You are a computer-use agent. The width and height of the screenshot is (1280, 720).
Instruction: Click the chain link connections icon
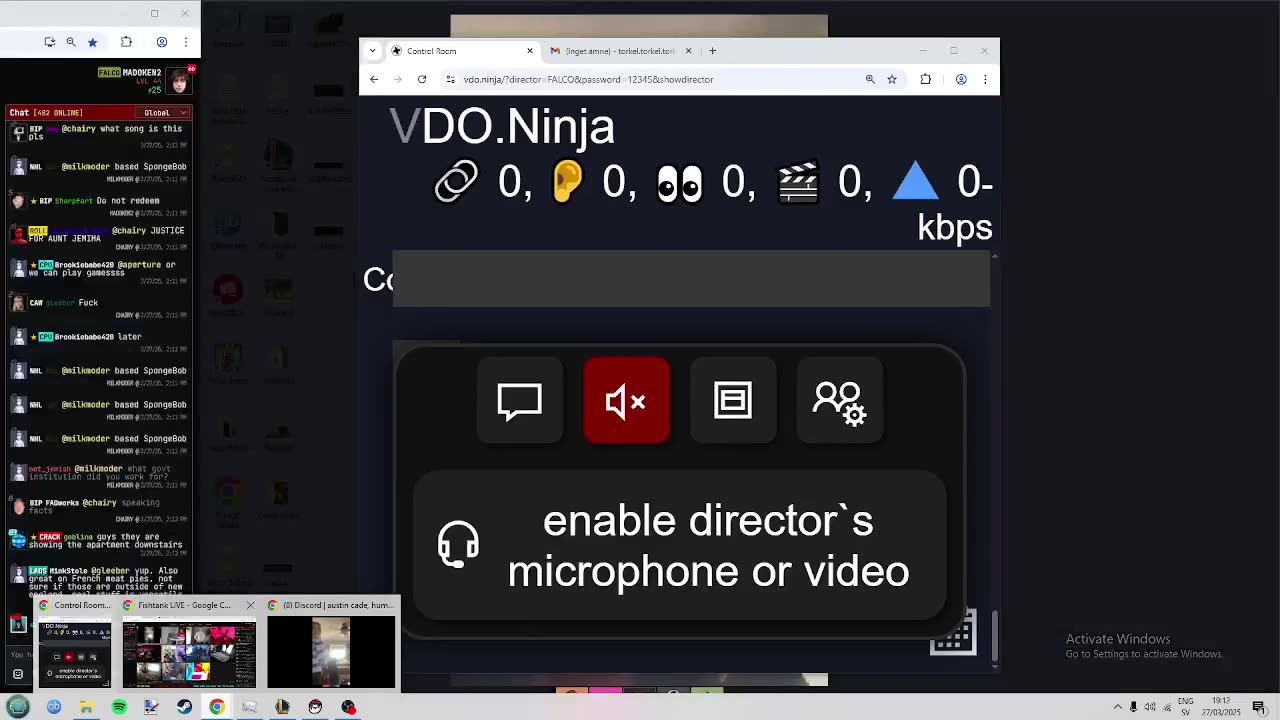tap(456, 182)
